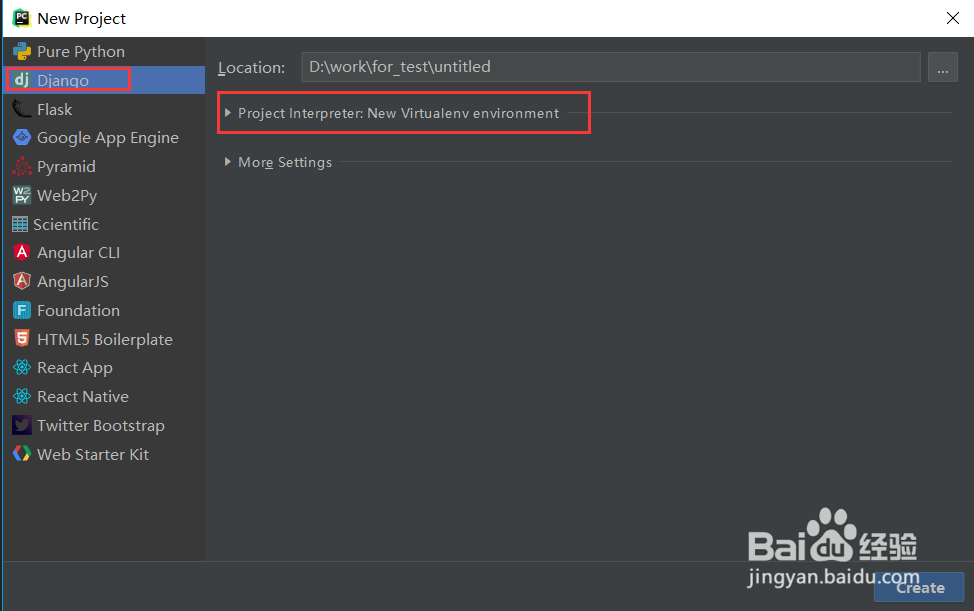Select the Scientific grid icon
This screenshot has width=974, height=611.
click(20, 224)
